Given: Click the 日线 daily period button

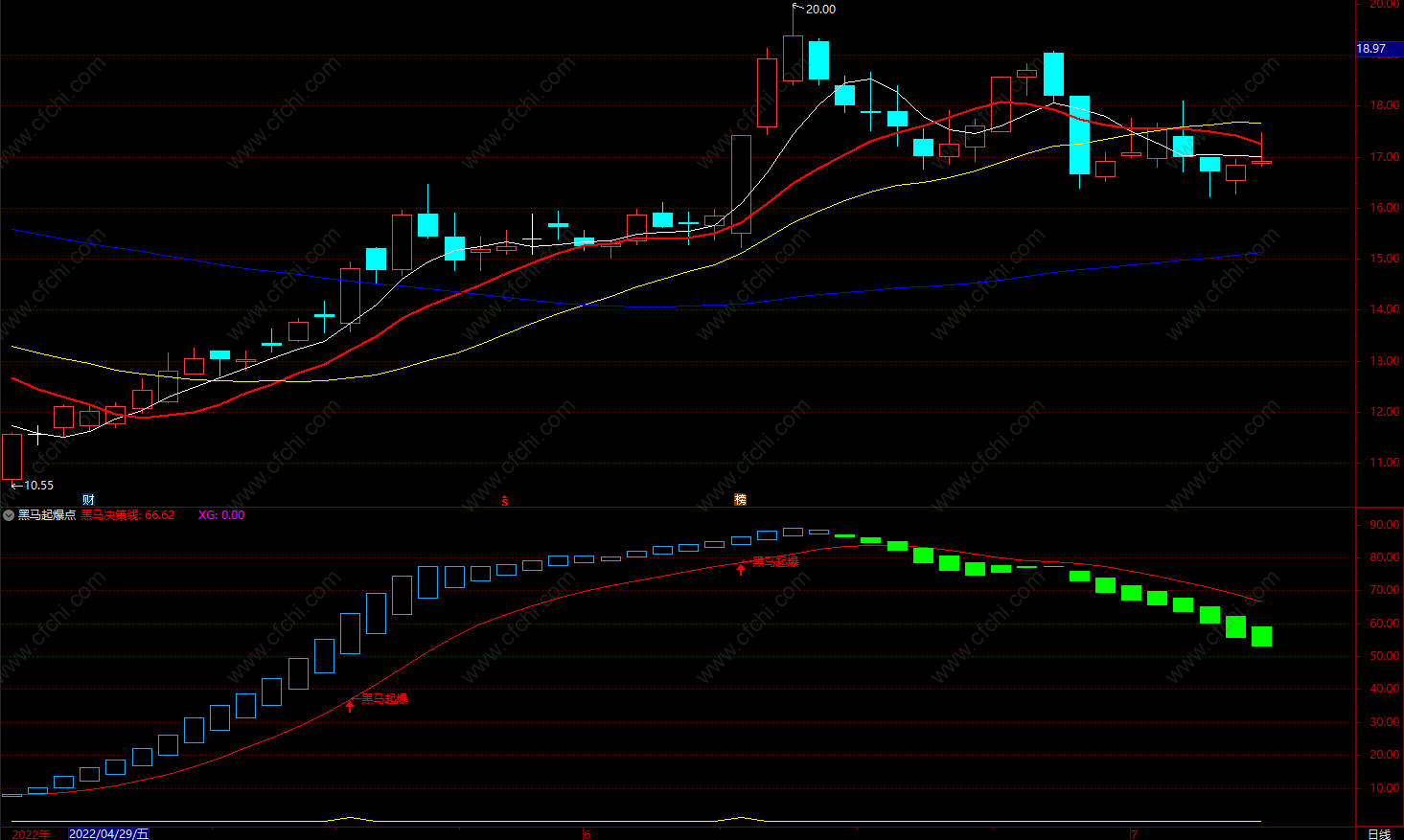Looking at the screenshot, I should coord(1379,834).
